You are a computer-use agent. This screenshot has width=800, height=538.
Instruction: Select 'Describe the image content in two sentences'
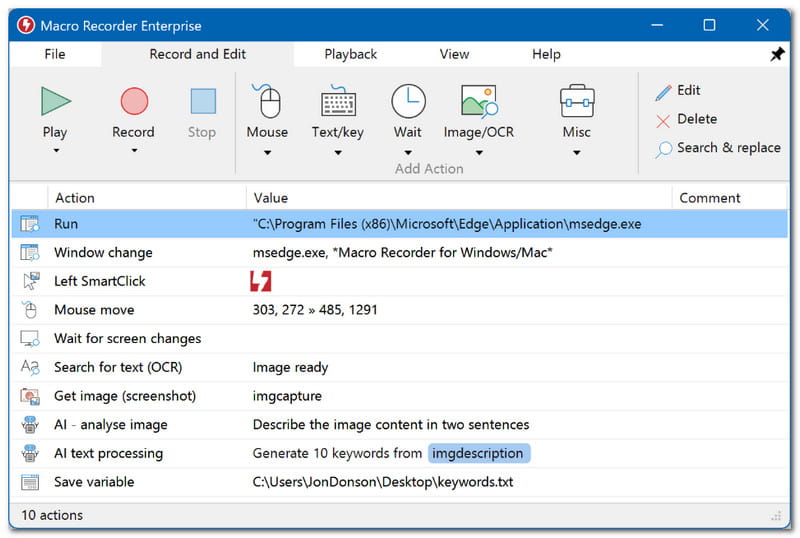(x=391, y=425)
